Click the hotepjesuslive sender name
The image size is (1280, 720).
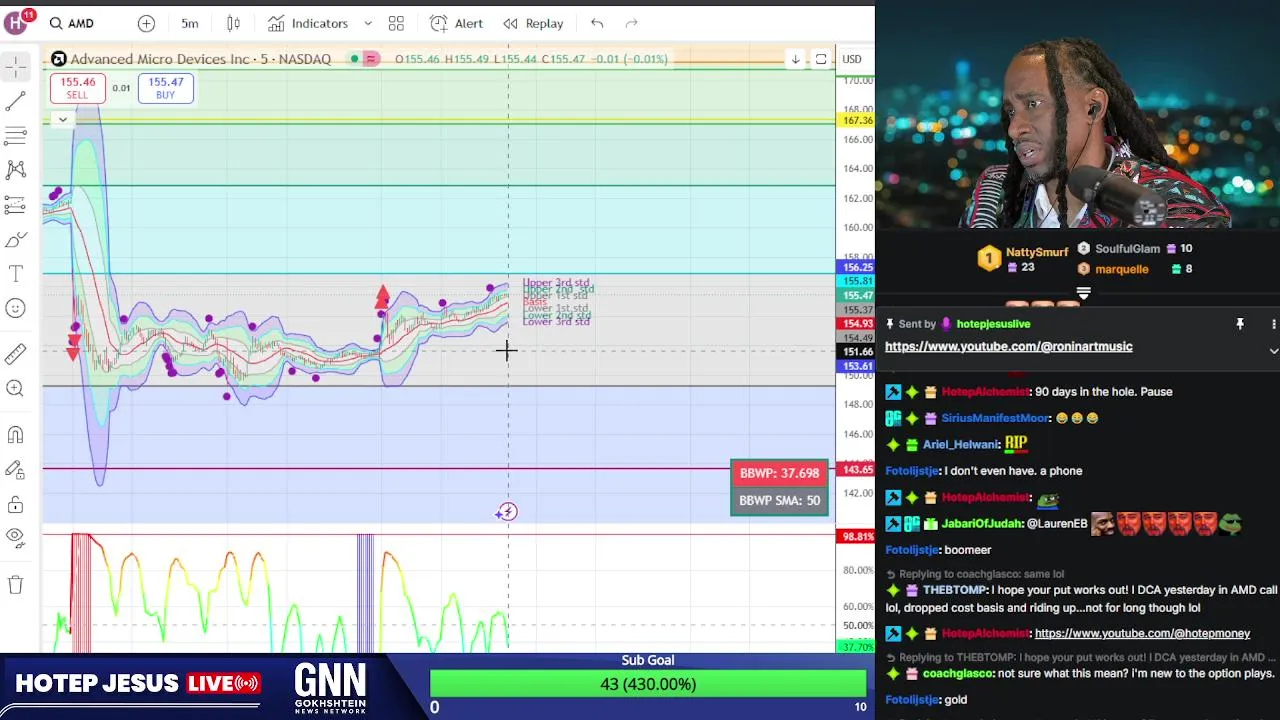pos(993,324)
